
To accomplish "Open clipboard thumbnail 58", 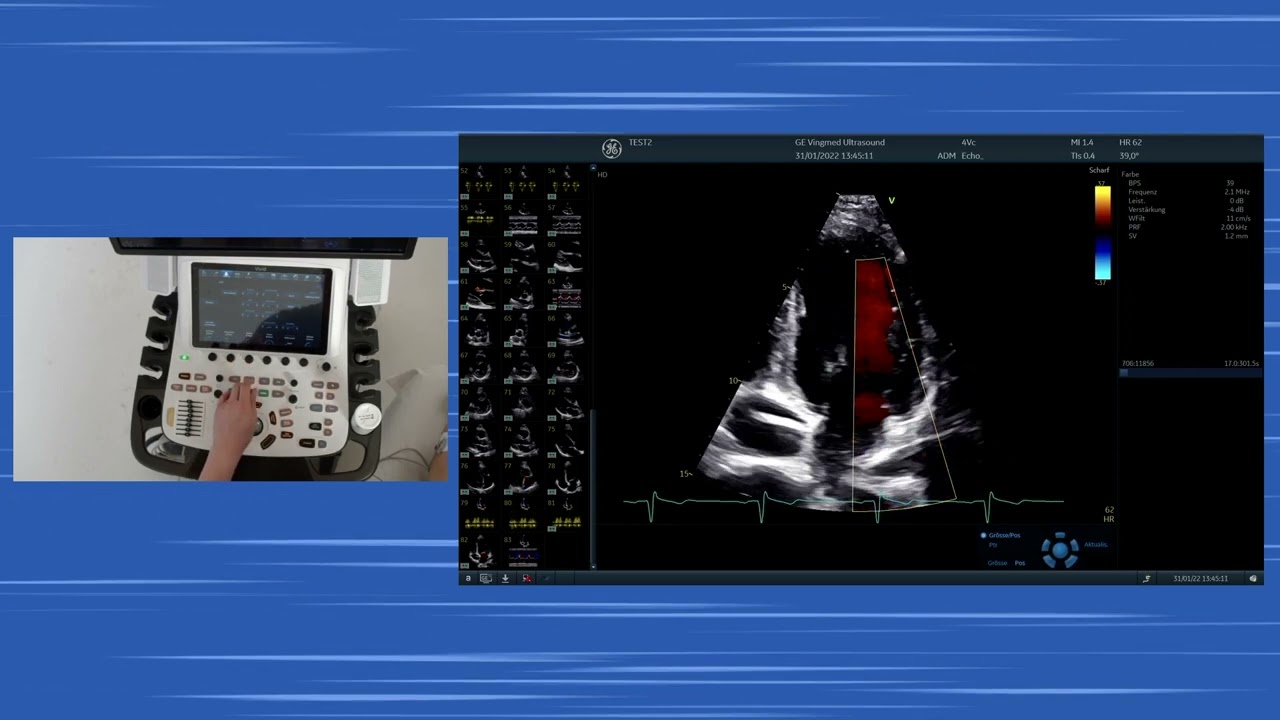I will 480,257.
